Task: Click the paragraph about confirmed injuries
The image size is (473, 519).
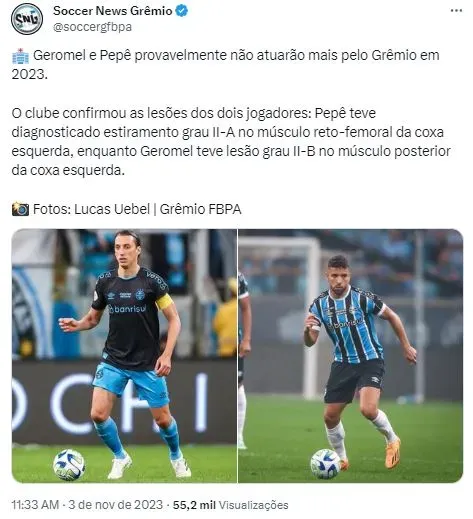Action: (231, 142)
